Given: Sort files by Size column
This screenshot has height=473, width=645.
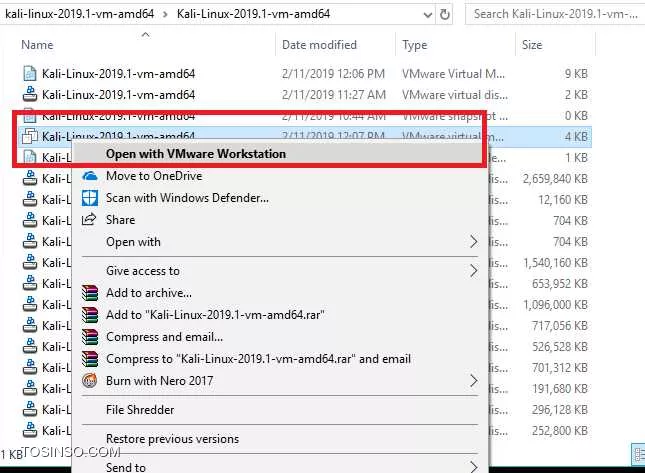Looking at the screenshot, I should coord(555,44).
